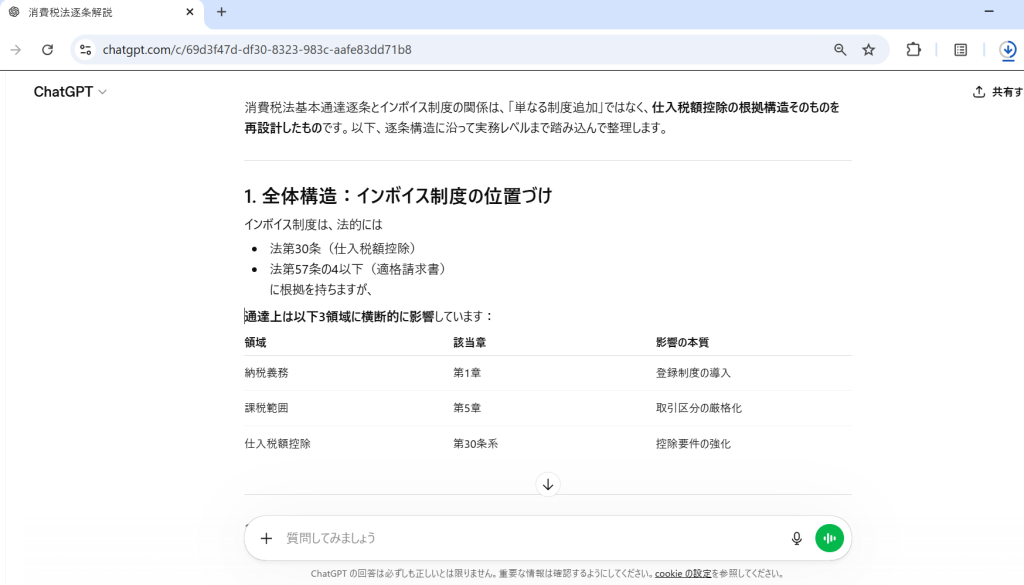
Task: Click the zoom magnifier icon in address bar
Action: click(840, 50)
